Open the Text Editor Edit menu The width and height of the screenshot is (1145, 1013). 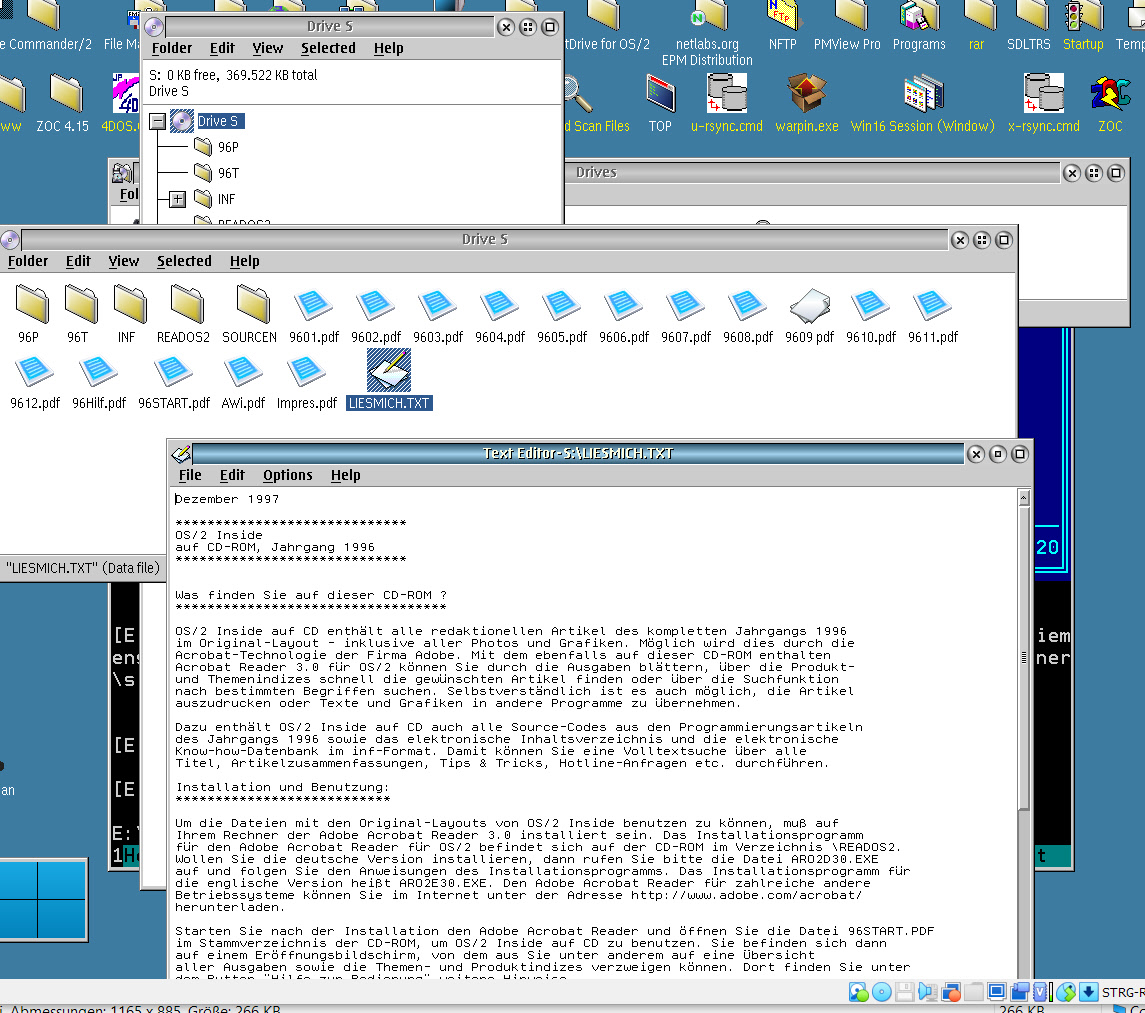point(232,475)
